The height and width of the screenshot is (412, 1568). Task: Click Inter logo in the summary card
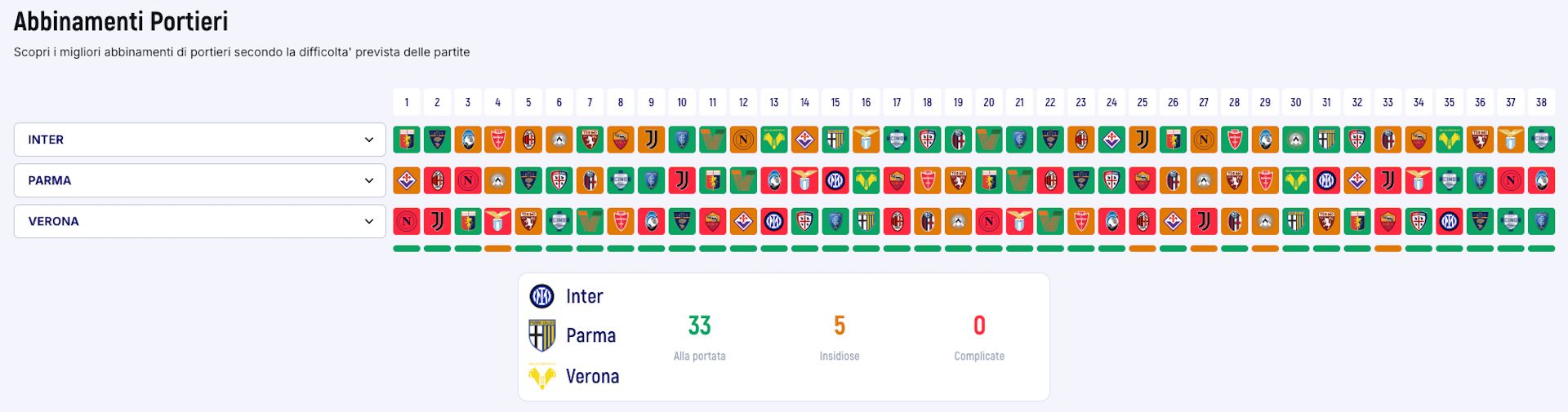[542, 296]
